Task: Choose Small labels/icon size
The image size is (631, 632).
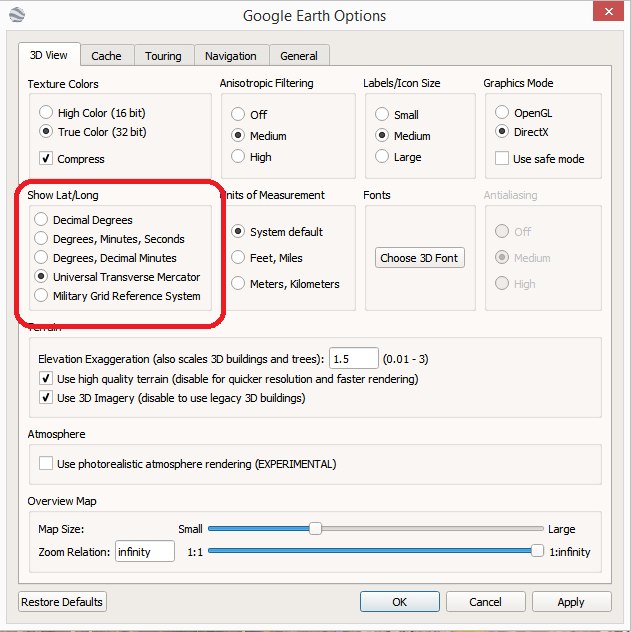Action: (x=382, y=114)
